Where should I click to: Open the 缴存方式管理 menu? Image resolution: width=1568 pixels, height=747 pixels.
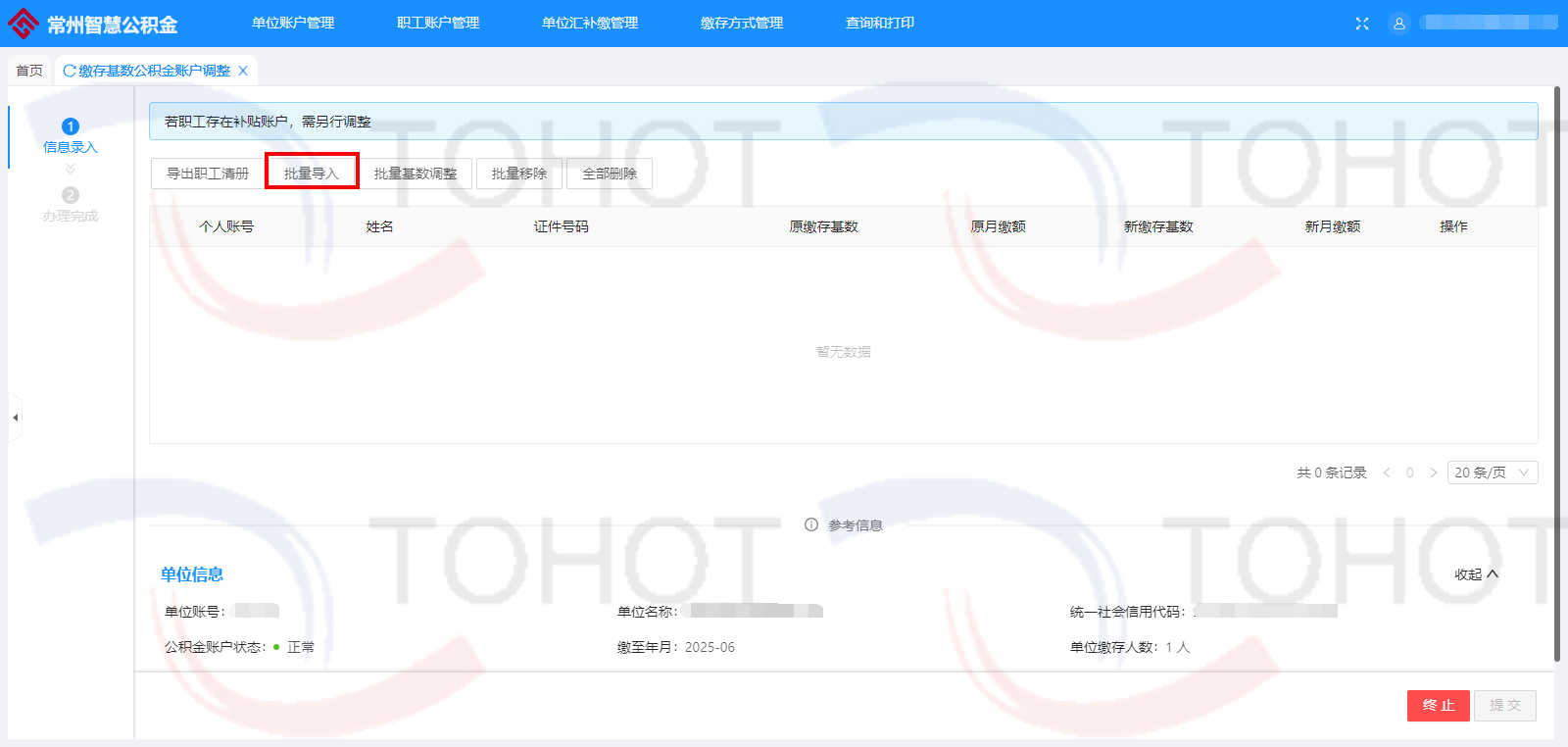[x=742, y=24]
